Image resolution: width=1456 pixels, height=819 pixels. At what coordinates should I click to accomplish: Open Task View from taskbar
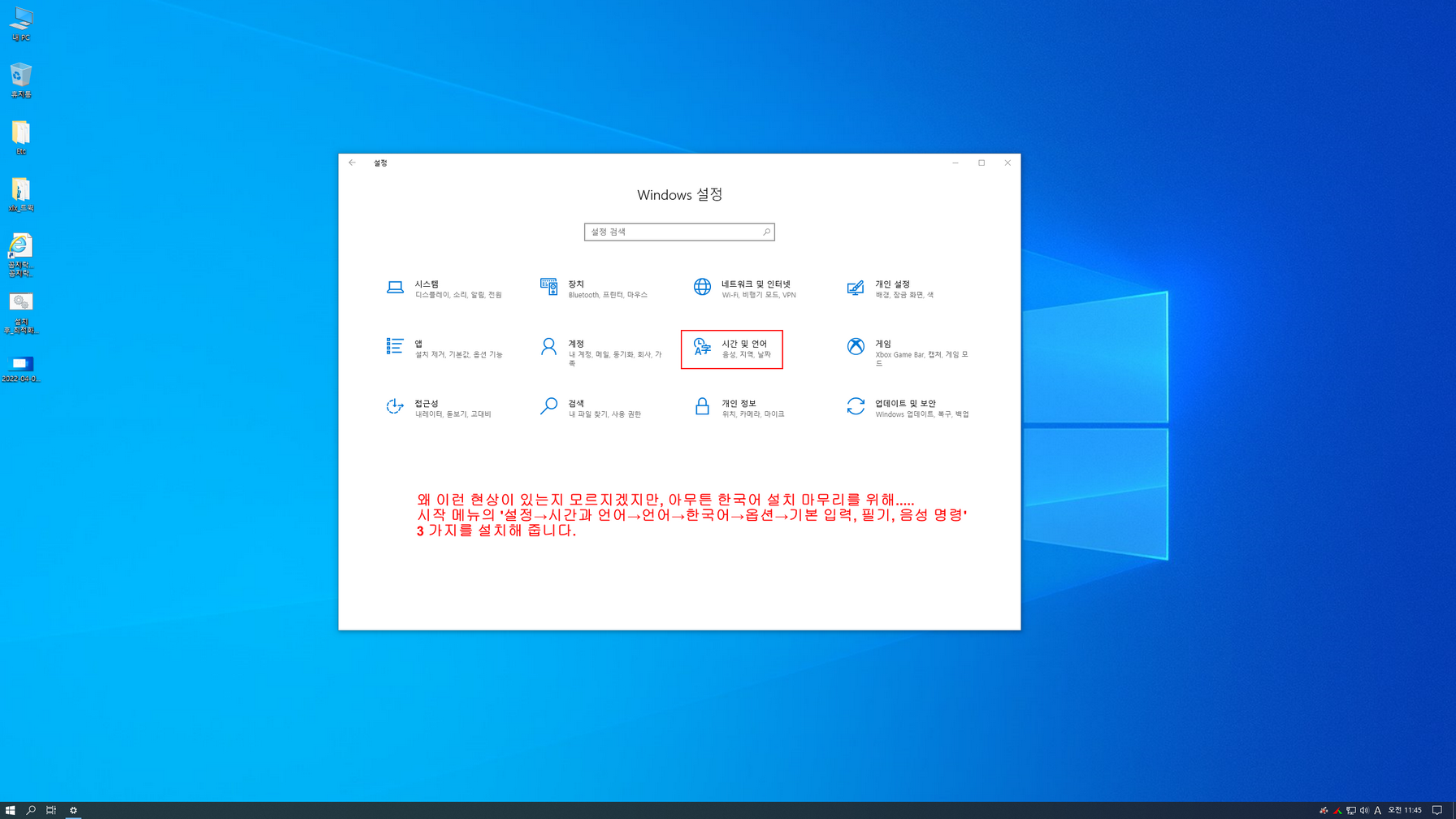[51, 810]
